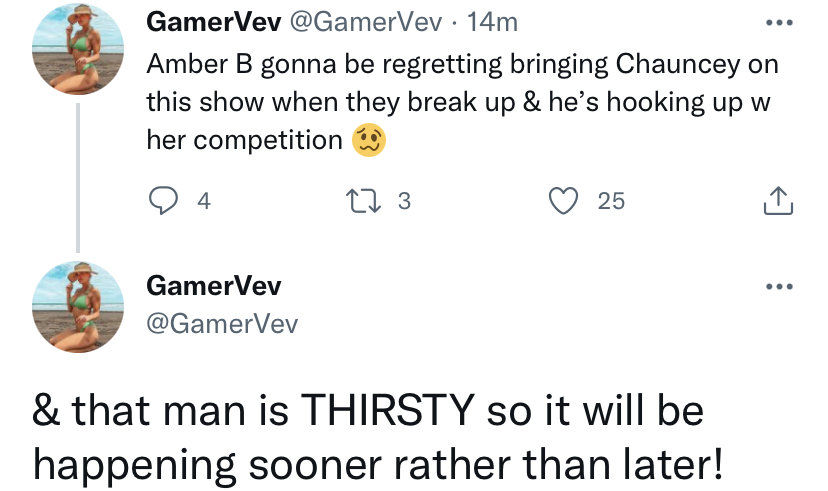Click the reply count 4
The width and height of the screenshot is (828, 491).
[x=204, y=201]
